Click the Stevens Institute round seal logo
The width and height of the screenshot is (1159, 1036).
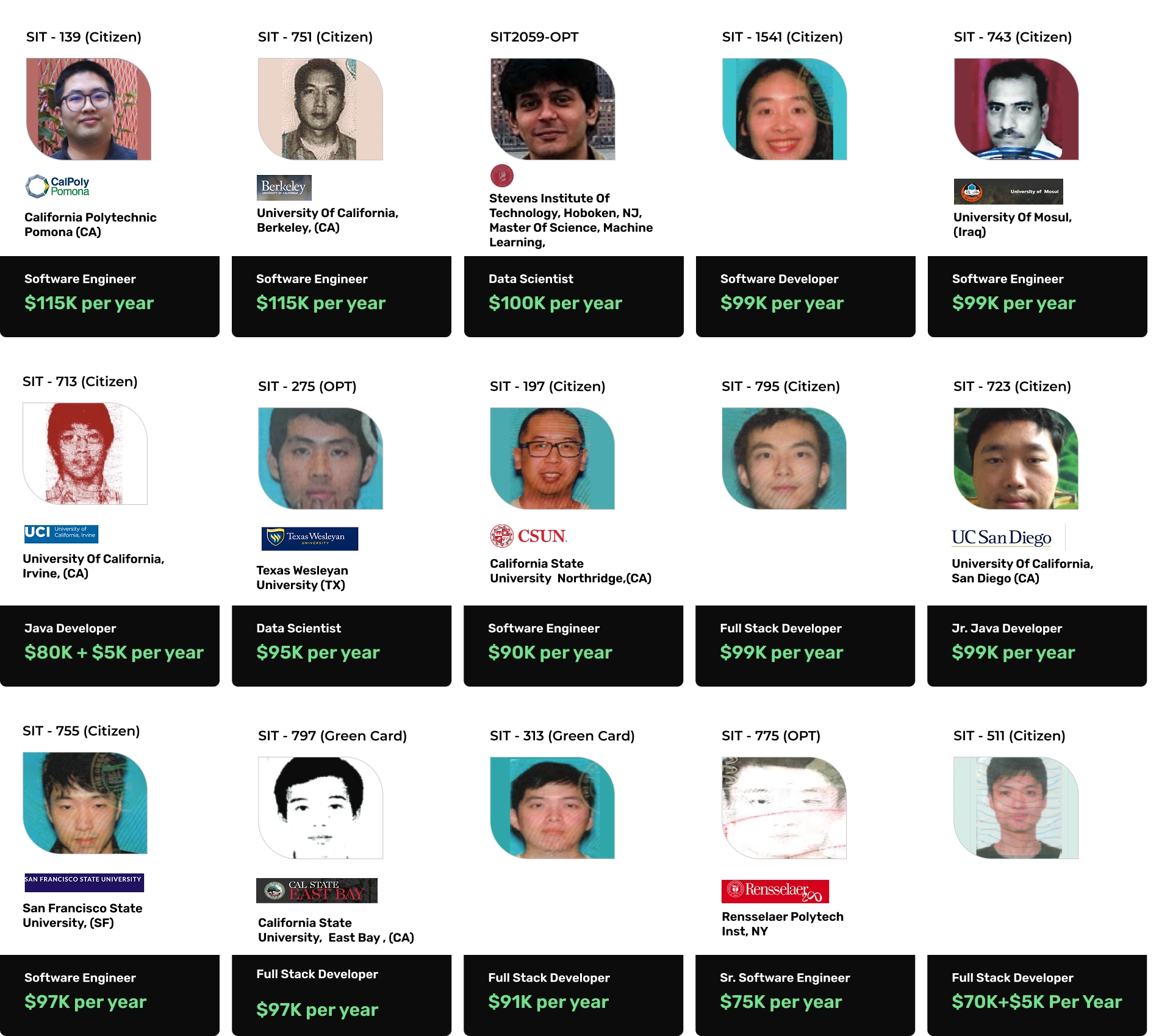pyautogui.click(x=502, y=176)
